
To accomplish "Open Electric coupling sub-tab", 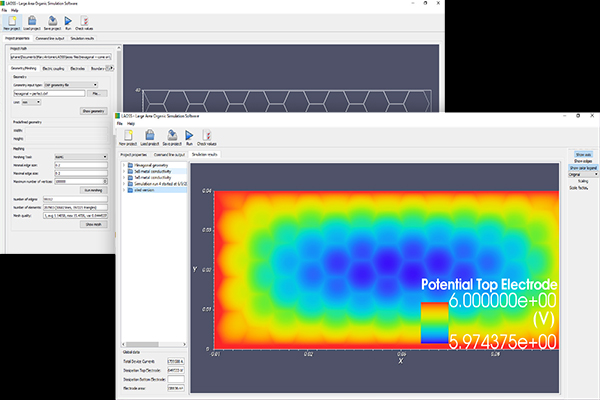I will coord(53,69).
